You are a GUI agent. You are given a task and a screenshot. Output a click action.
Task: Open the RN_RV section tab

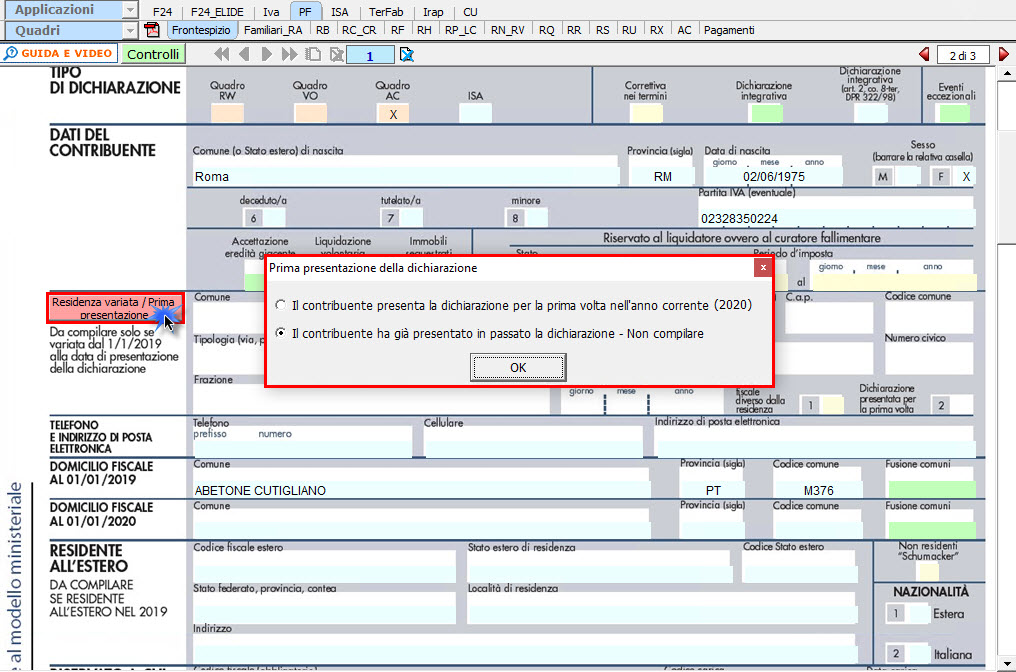[507, 30]
